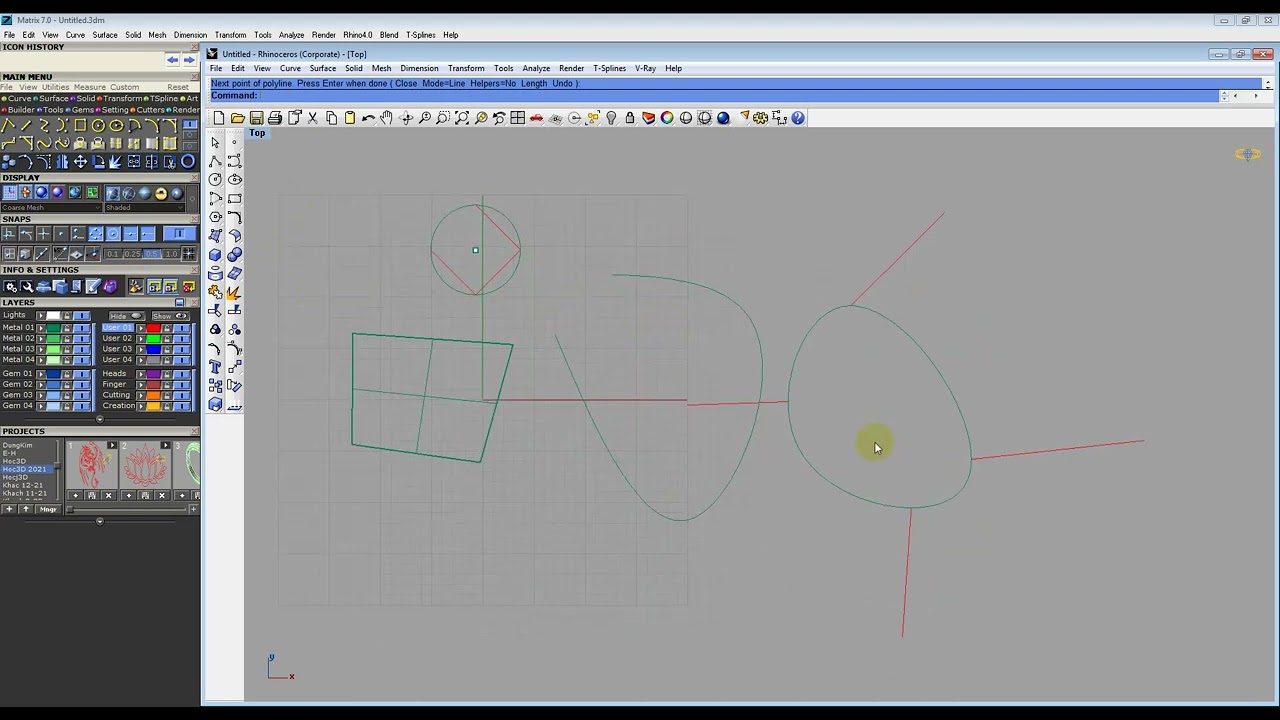Open the Coarse Mesh dropdown
Screen dimensions: 1280x720
tap(51, 208)
